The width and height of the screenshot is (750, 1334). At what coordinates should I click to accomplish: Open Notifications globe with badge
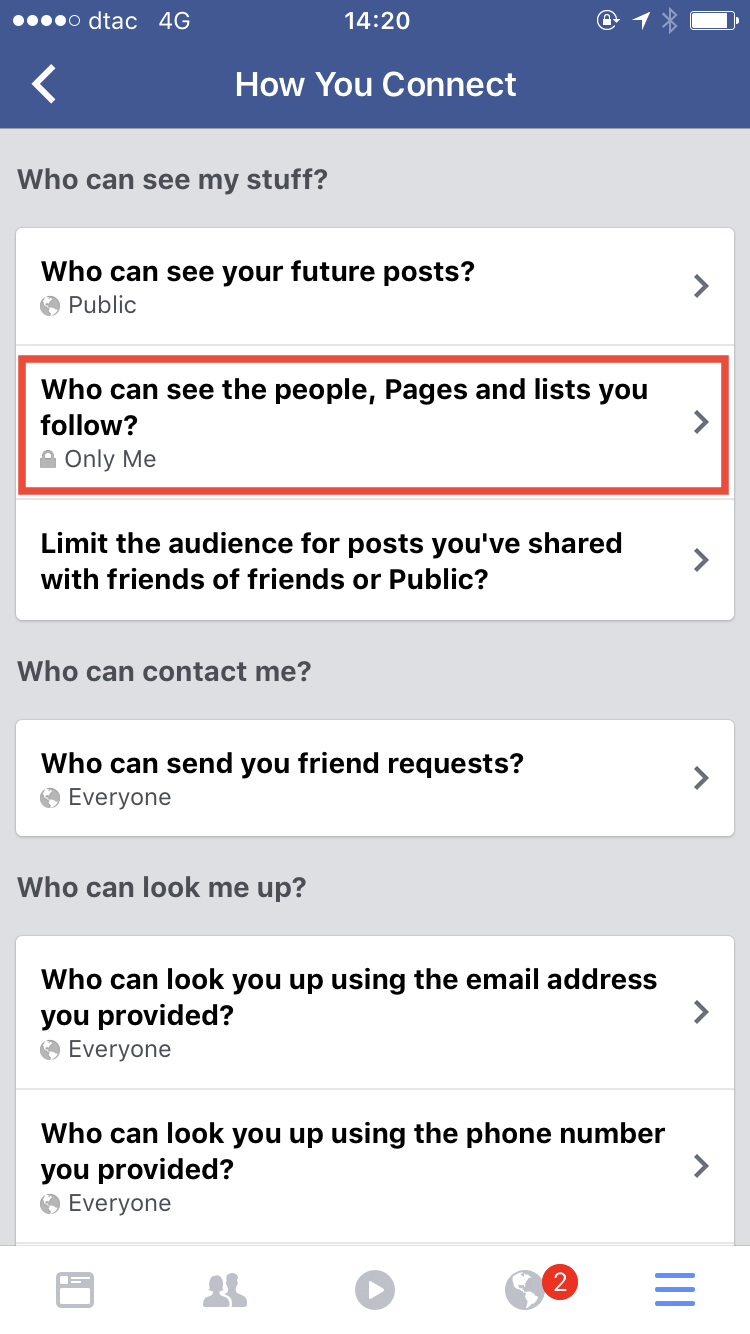[526, 1290]
